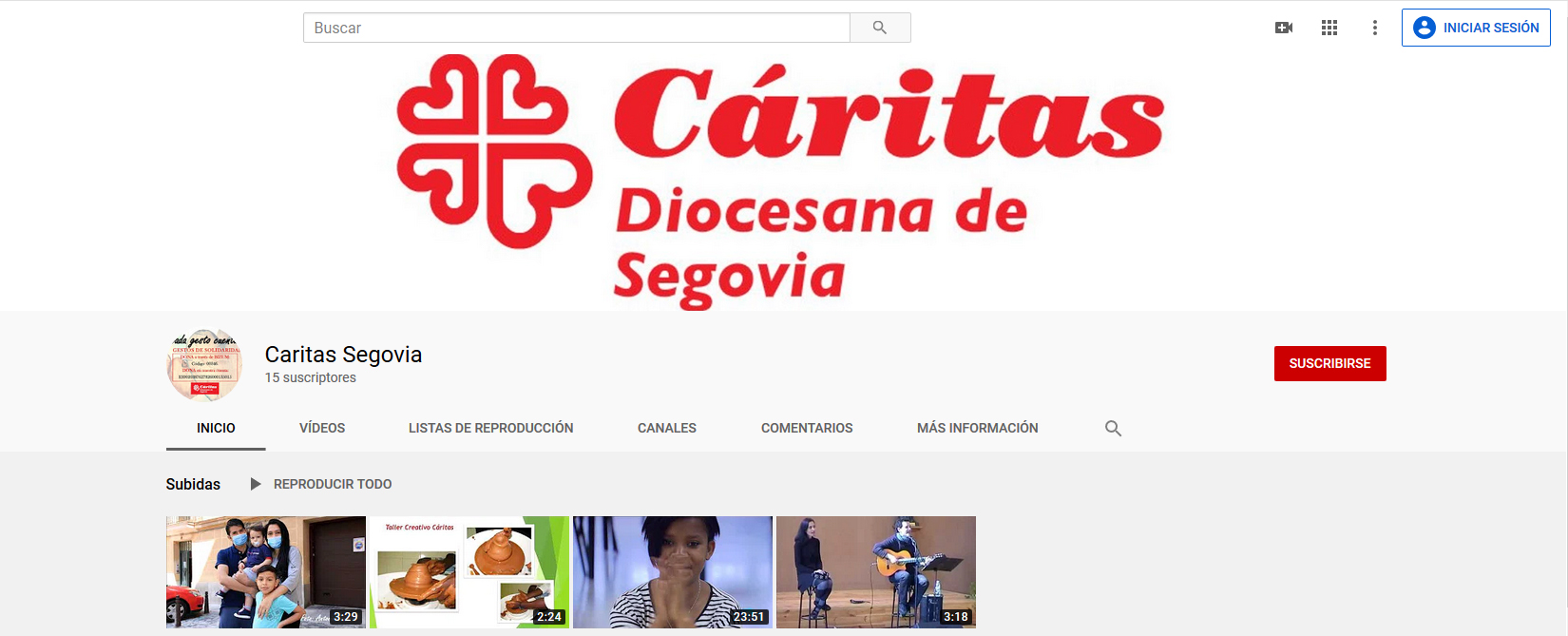Viewport: 1568px width, 636px height.
Task: Go to the Canales tab
Action: point(667,428)
